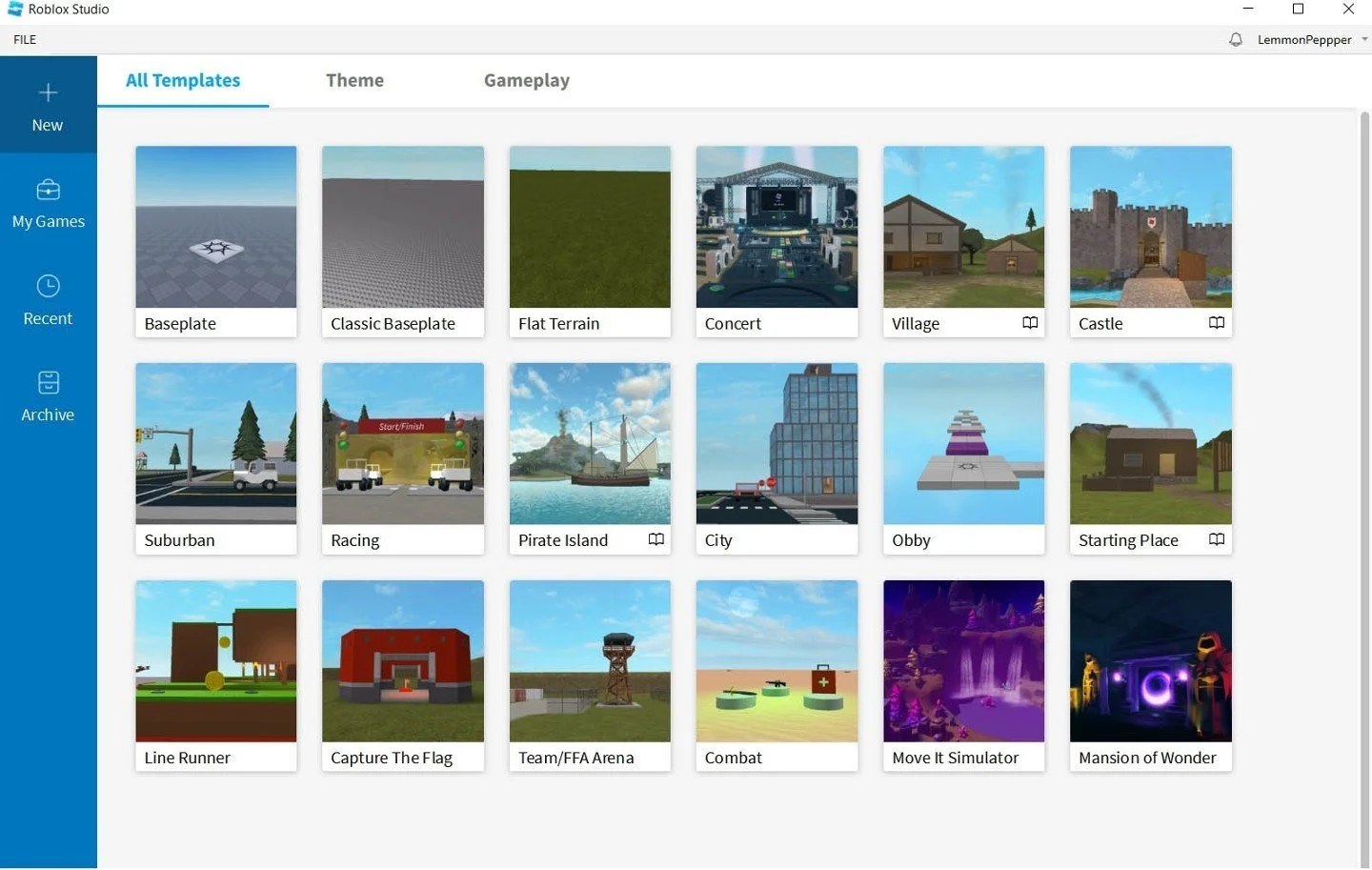Click the New plus icon in sidebar

tap(48, 92)
